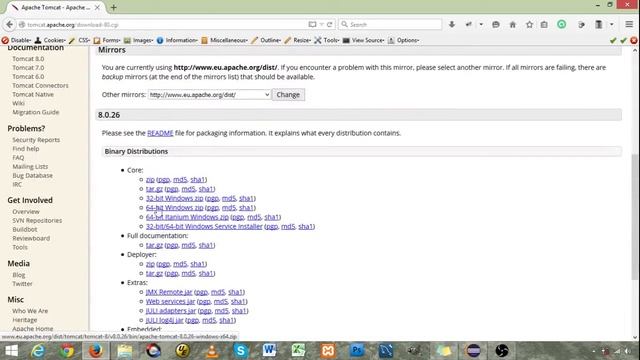Download the Web services jar
The height and width of the screenshot is (360, 640).
tap(170, 302)
